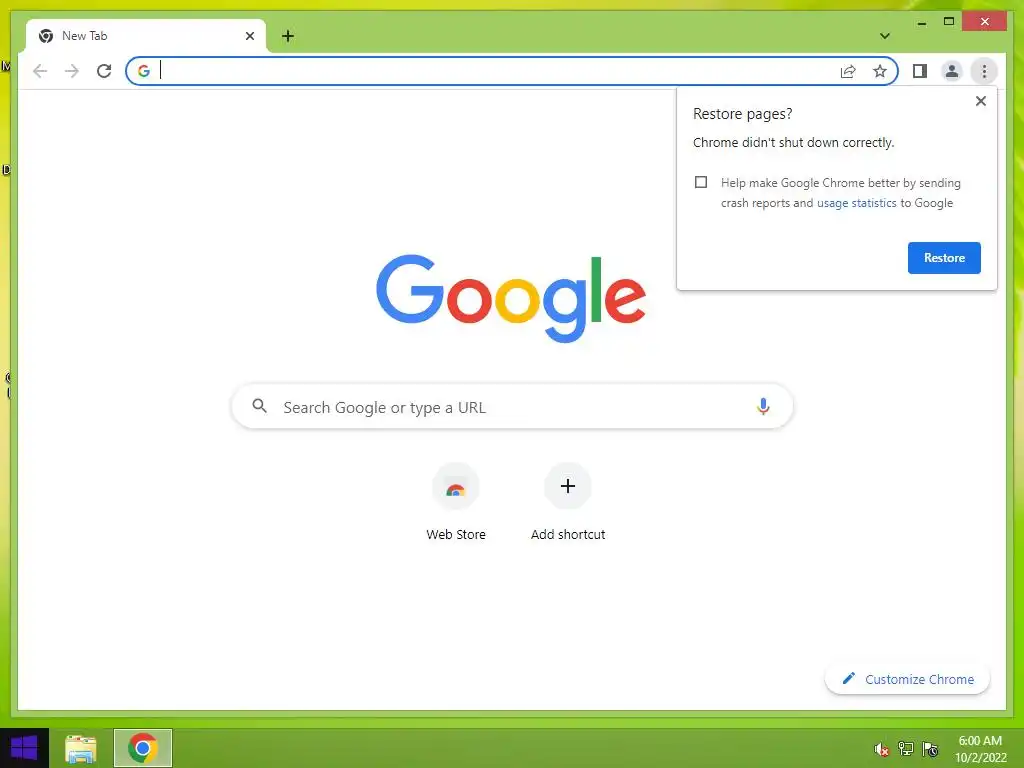This screenshot has width=1024, height=768.
Task: Click the muted volume tray icon
Action: pyautogui.click(x=881, y=749)
